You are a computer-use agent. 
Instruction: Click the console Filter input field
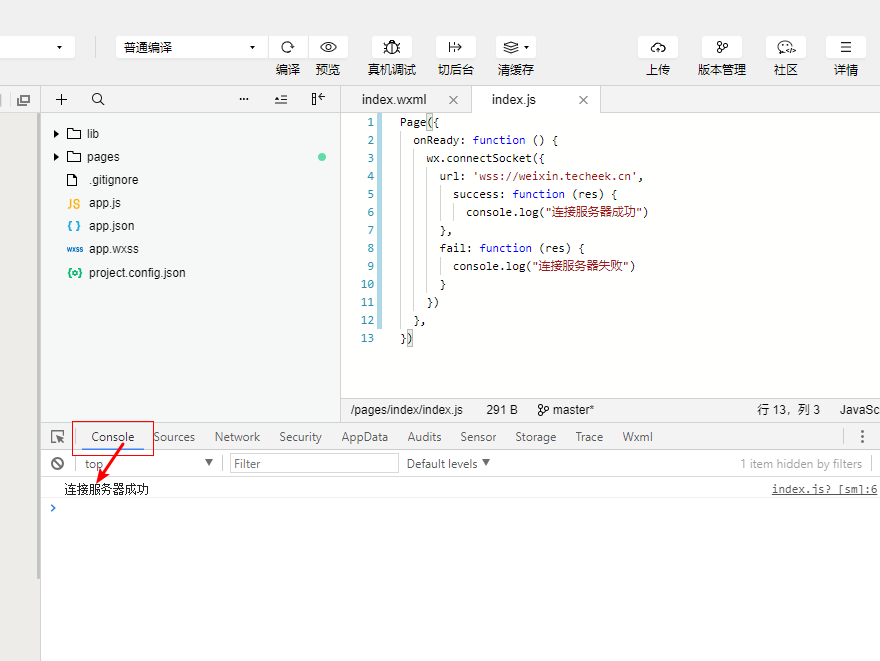click(314, 463)
